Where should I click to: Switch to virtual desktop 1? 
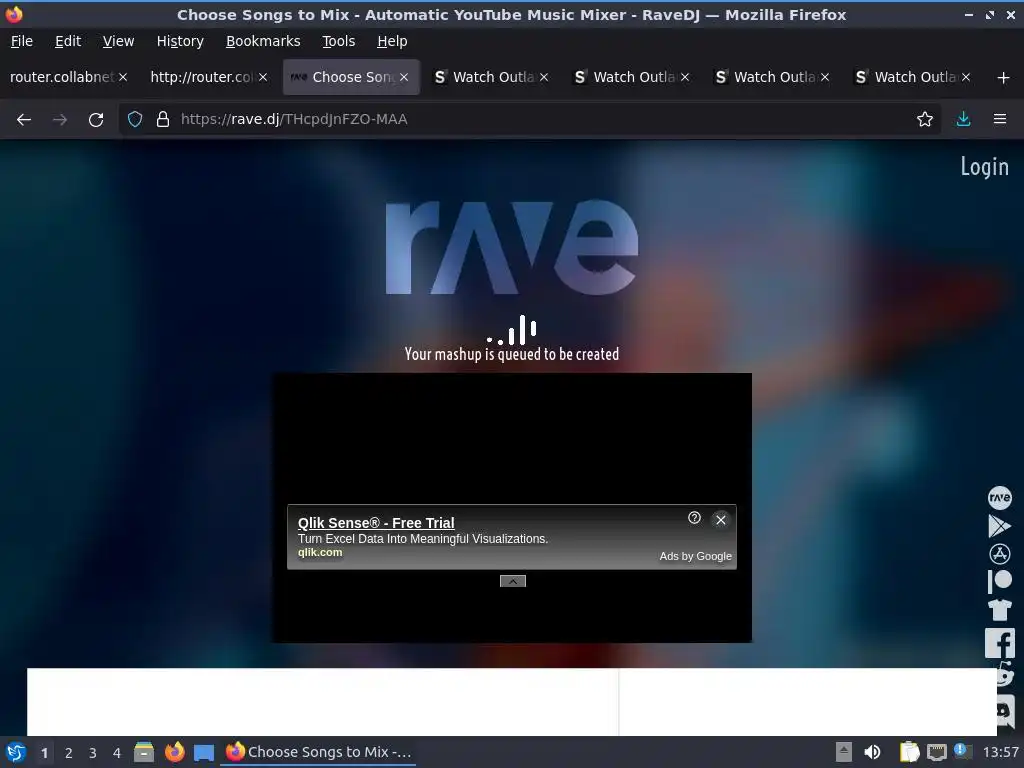(44, 753)
